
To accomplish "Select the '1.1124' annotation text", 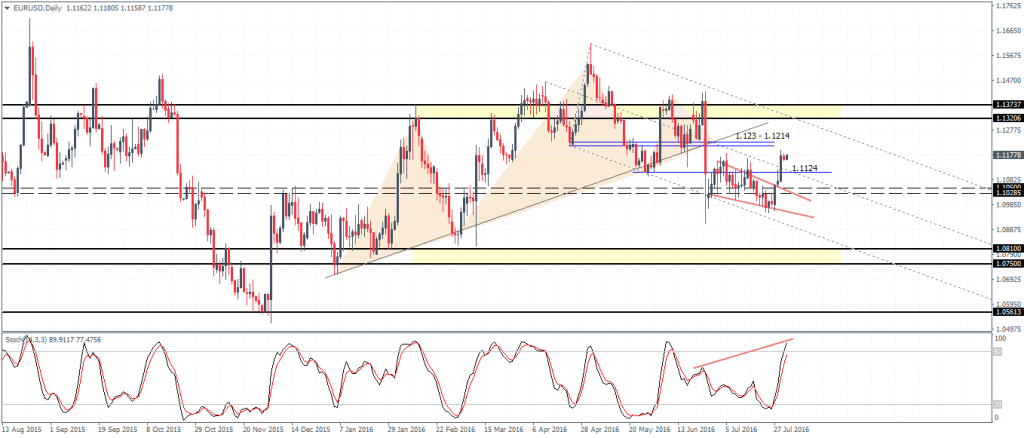I will coord(803,168).
